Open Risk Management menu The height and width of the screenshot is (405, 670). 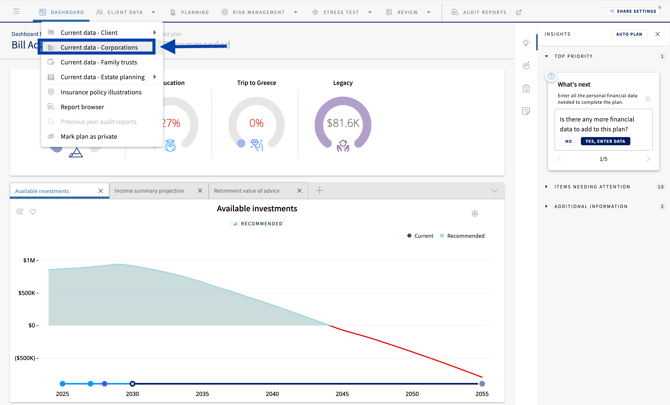click(253, 12)
